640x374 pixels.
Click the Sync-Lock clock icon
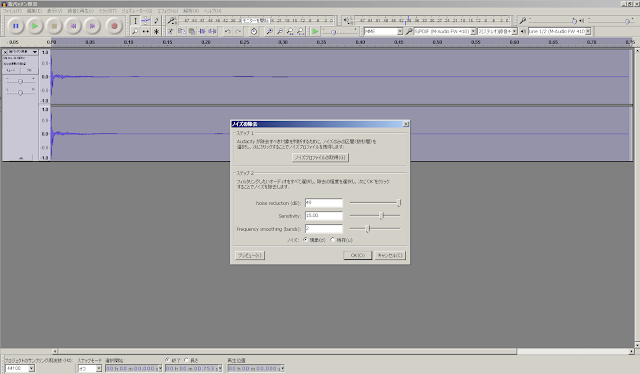pyautogui.click(x=254, y=31)
